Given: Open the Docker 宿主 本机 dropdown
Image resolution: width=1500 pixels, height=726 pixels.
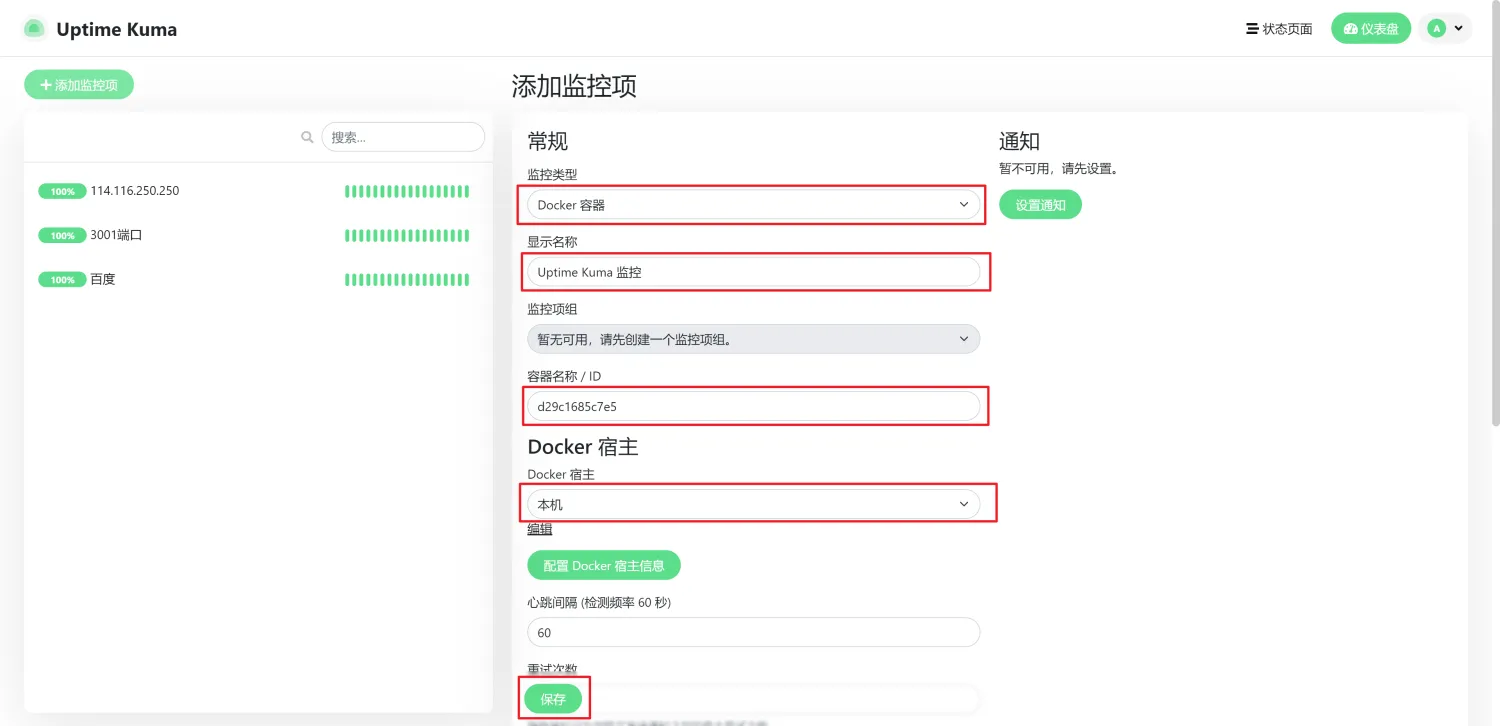Looking at the screenshot, I should [753, 504].
